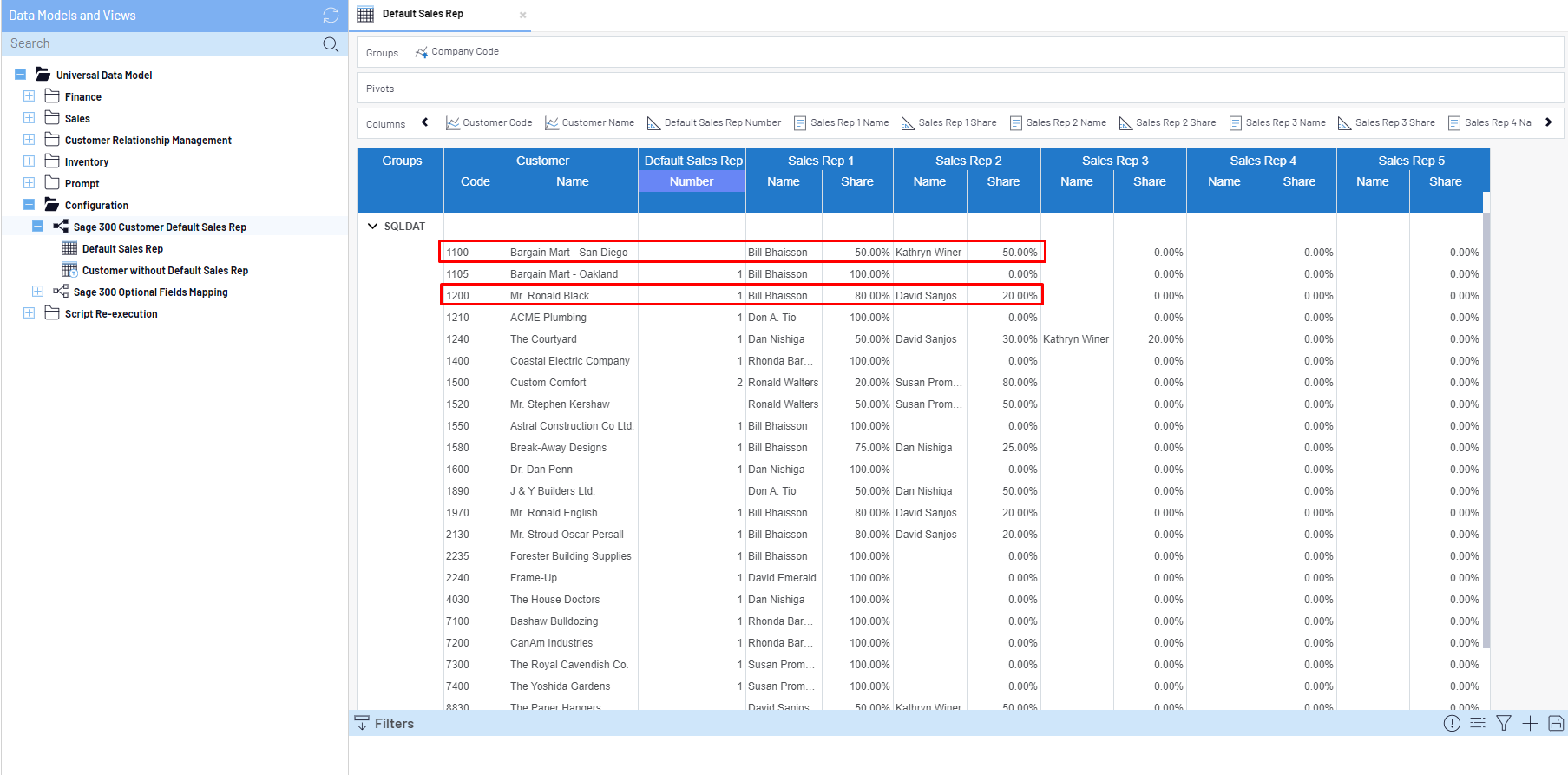Click the exclamation info icon in Filters bar
The height and width of the screenshot is (775, 1568).
pyautogui.click(x=1452, y=723)
